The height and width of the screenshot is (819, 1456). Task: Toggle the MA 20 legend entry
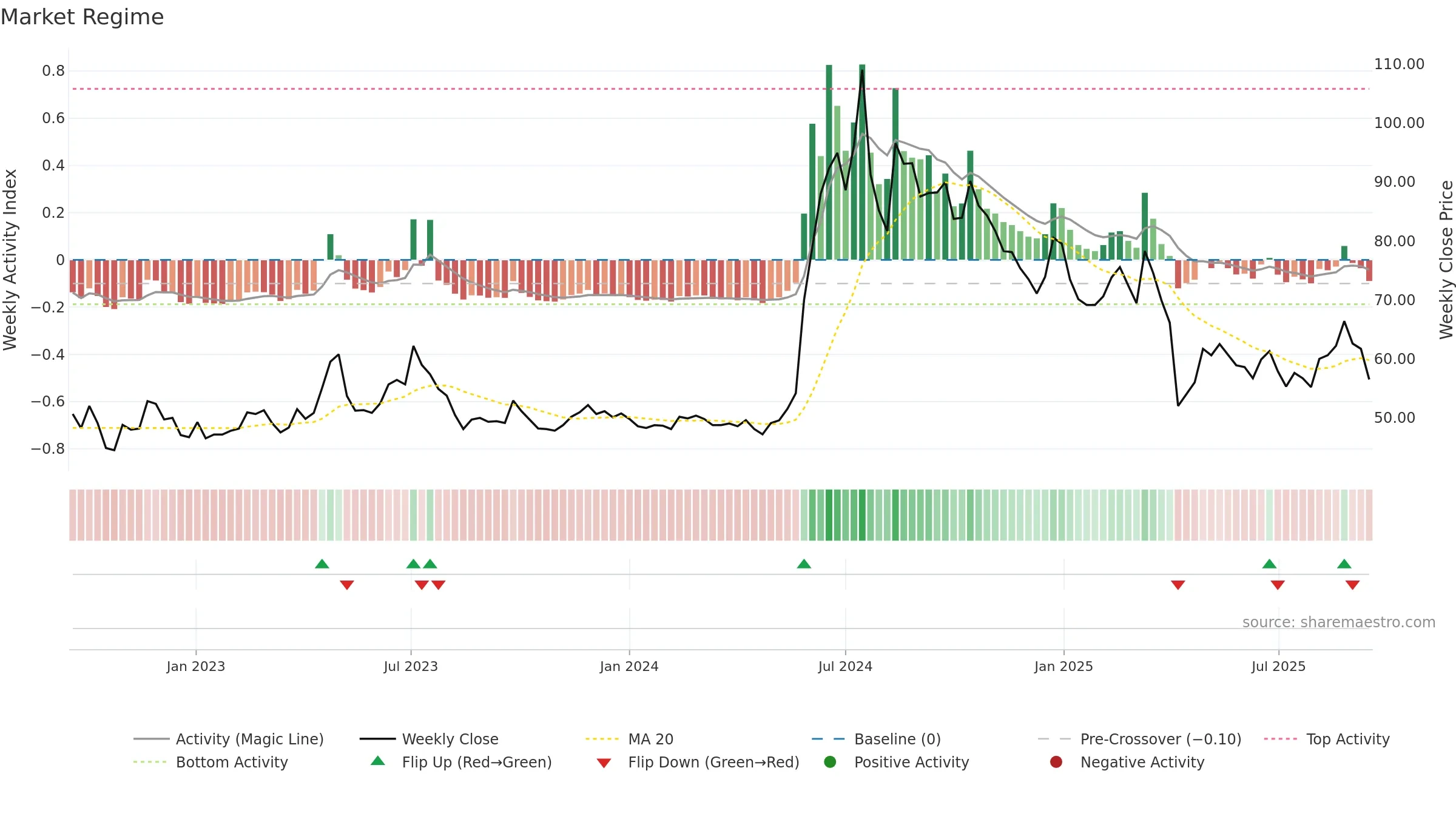(x=630, y=739)
